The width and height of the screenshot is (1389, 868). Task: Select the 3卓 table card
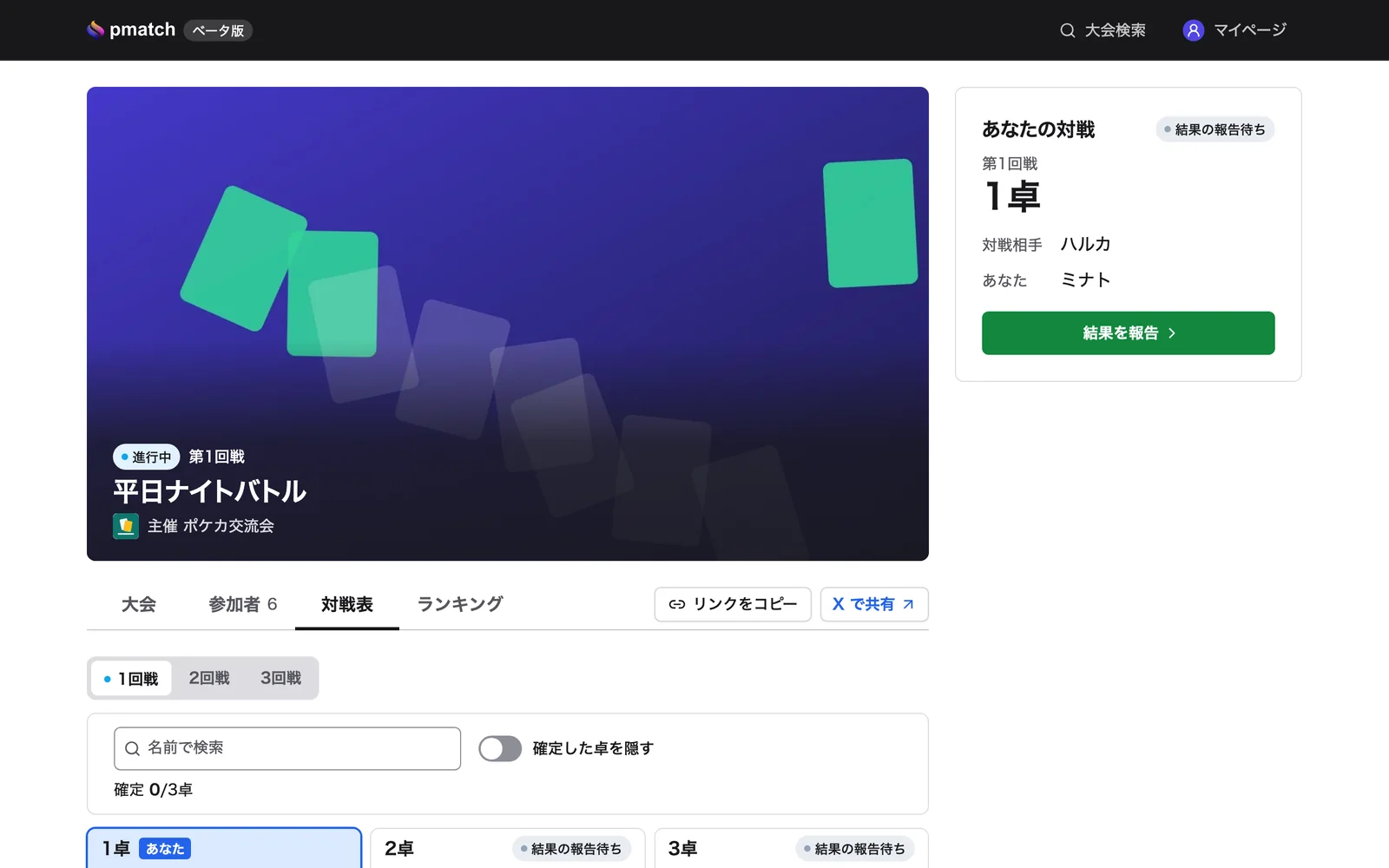791,848
